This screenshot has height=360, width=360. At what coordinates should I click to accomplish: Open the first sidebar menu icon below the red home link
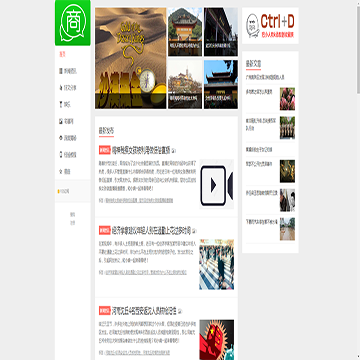click(x=60, y=71)
